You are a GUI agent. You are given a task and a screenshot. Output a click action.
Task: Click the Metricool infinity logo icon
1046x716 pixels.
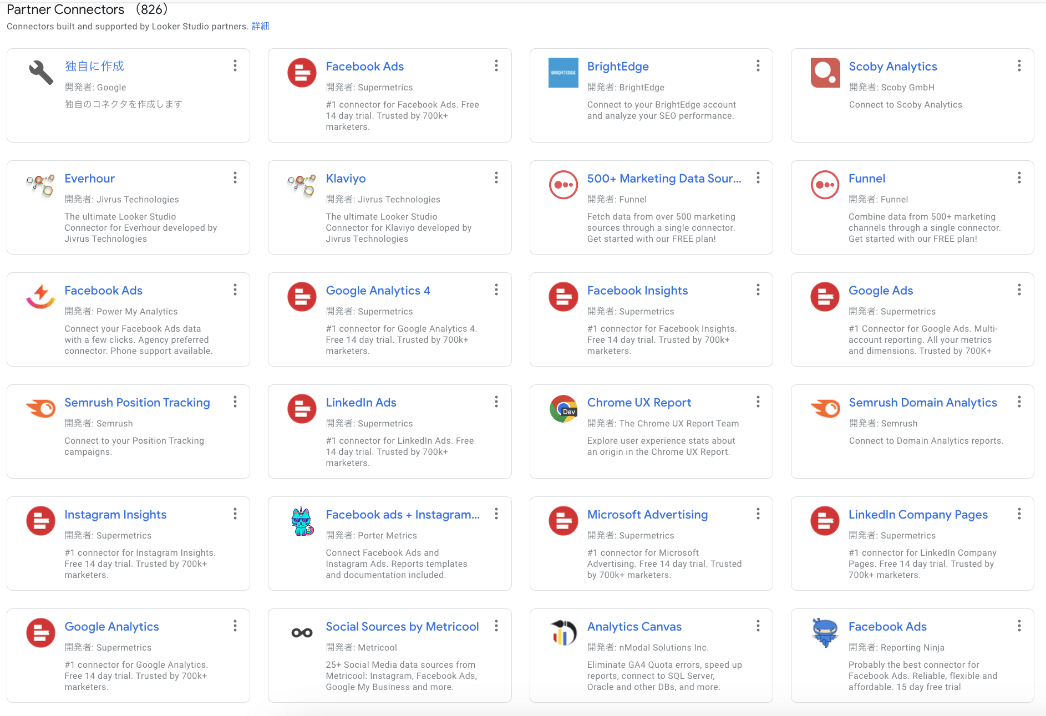tap(302, 633)
